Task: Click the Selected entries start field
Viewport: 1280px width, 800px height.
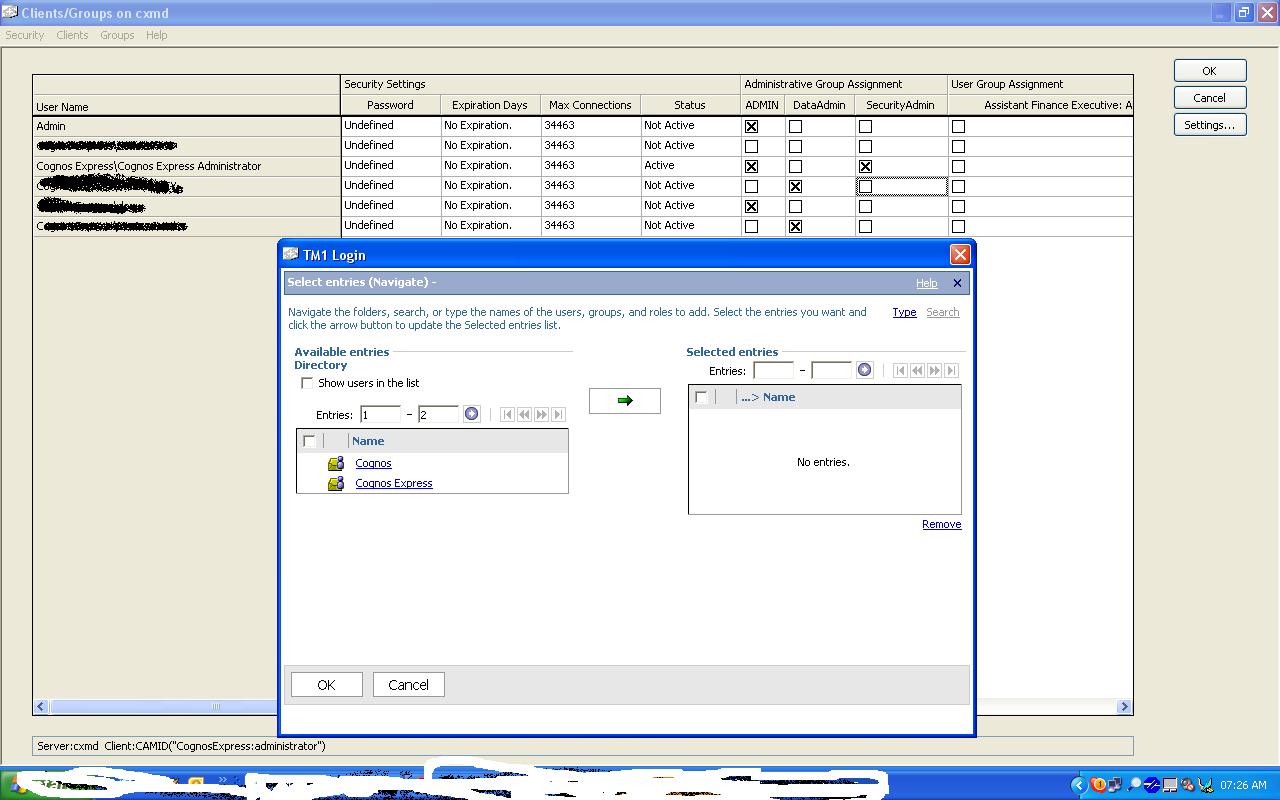Action: click(x=773, y=370)
